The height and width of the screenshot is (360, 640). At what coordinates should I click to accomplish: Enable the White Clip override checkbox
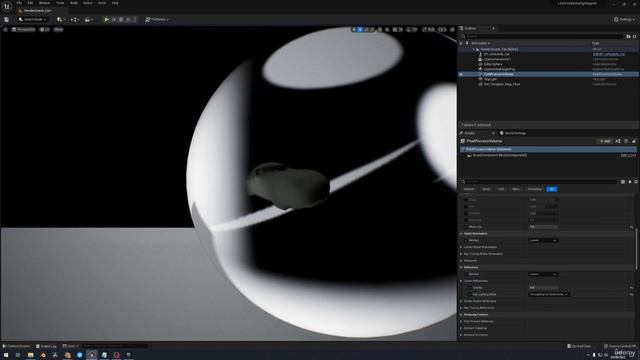466,227
